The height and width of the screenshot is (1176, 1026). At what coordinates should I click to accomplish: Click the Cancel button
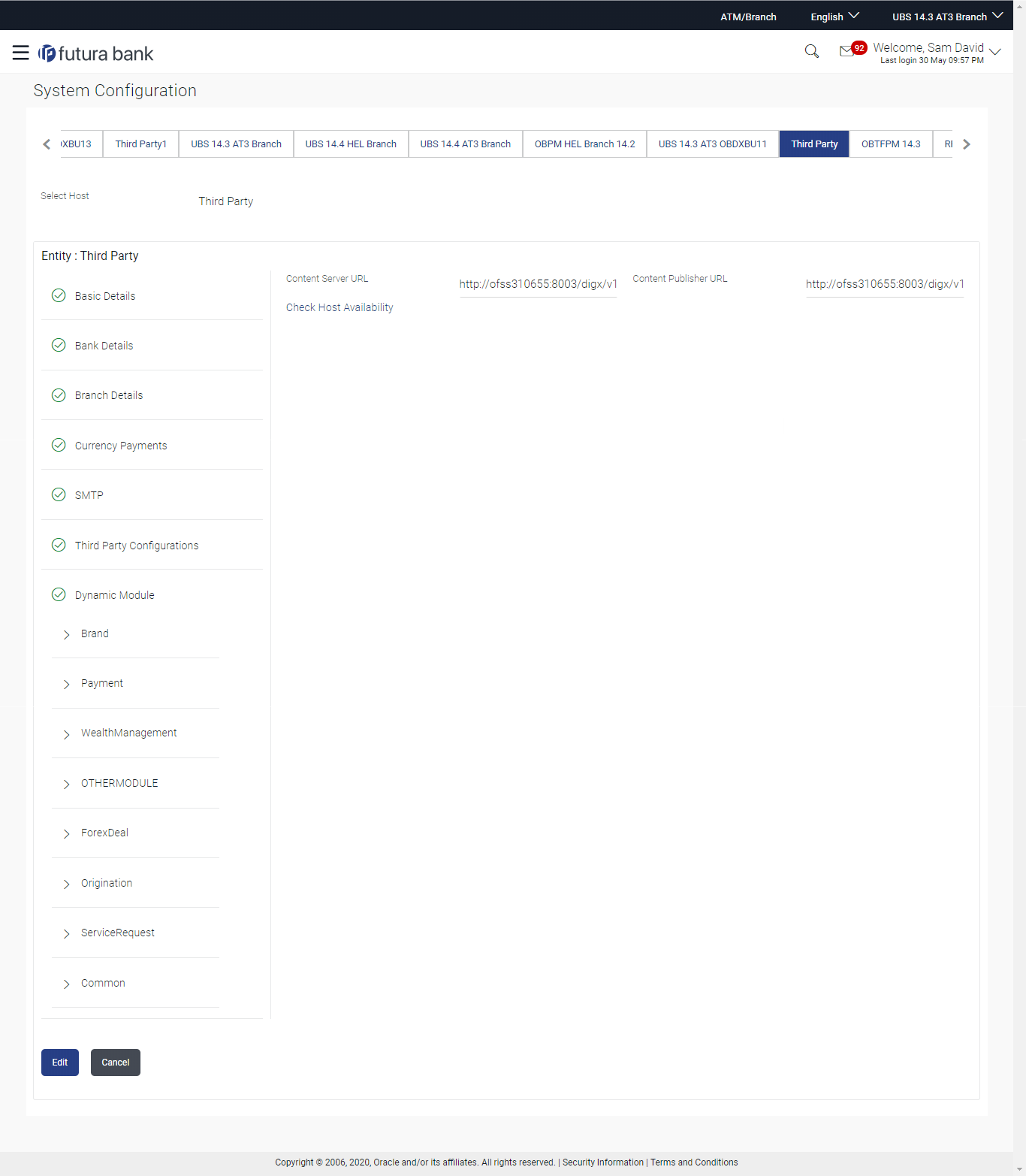pos(116,1062)
